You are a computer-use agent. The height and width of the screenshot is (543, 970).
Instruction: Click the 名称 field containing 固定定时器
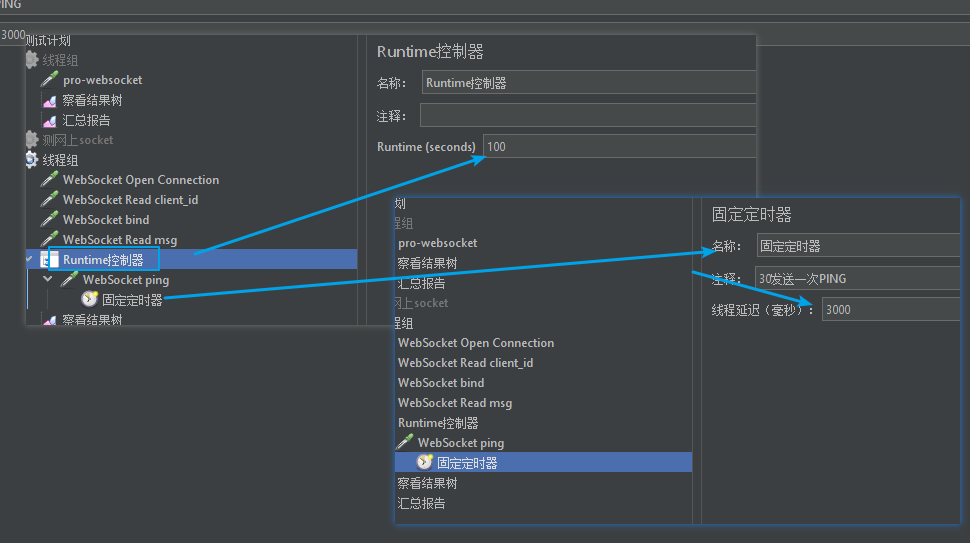858,246
